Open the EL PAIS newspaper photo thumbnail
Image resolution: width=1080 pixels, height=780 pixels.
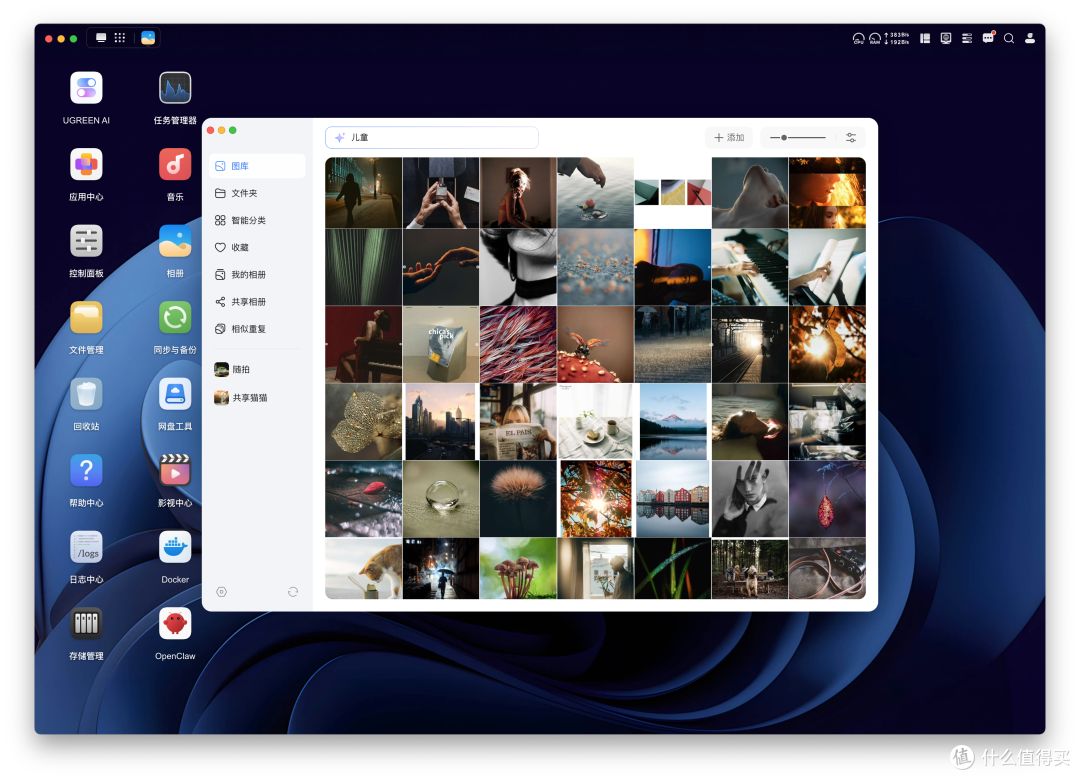[518, 422]
